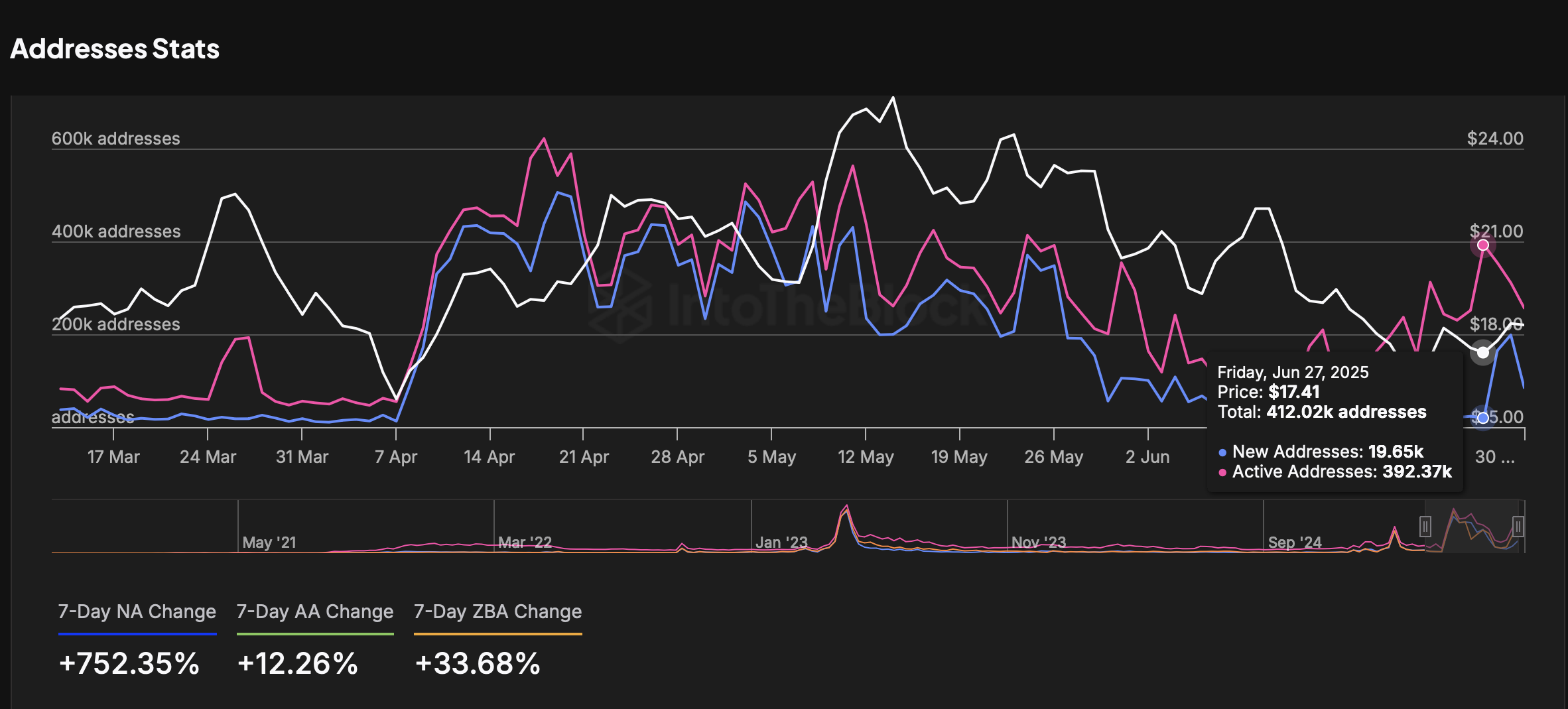Click the +12.26% value

[x=298, y=664]
